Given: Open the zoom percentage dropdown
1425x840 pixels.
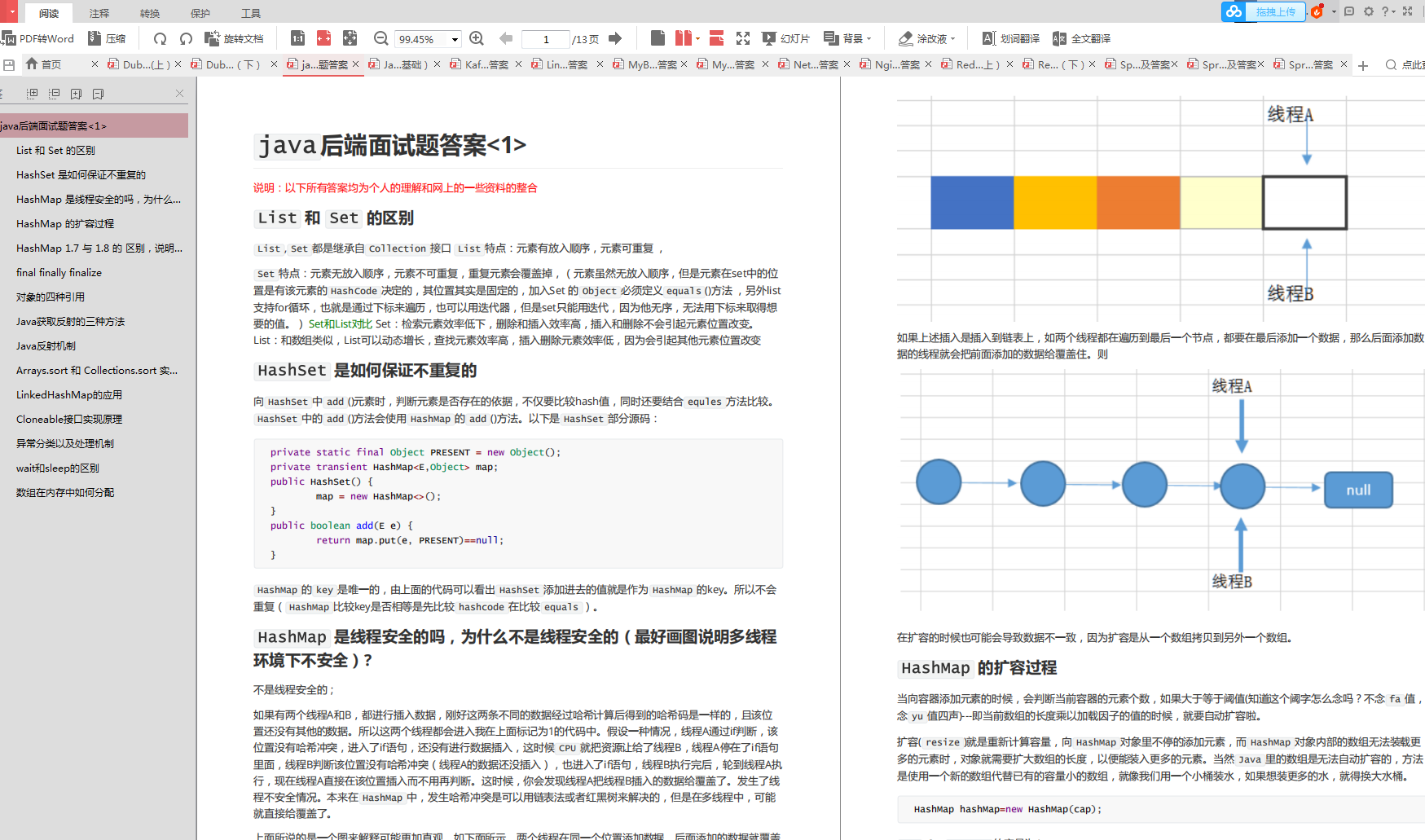Looking at the screenshot, I should [455, 39].
